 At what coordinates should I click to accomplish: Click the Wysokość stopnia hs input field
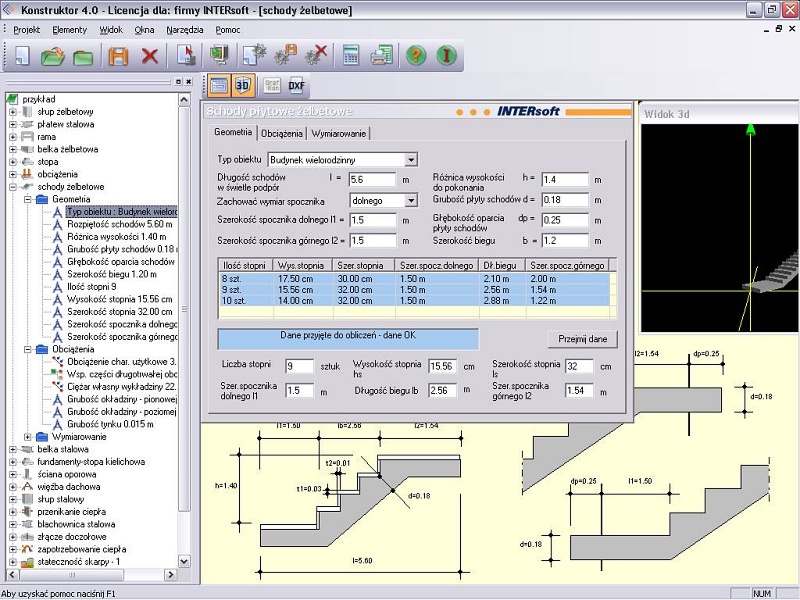(442, 366)
